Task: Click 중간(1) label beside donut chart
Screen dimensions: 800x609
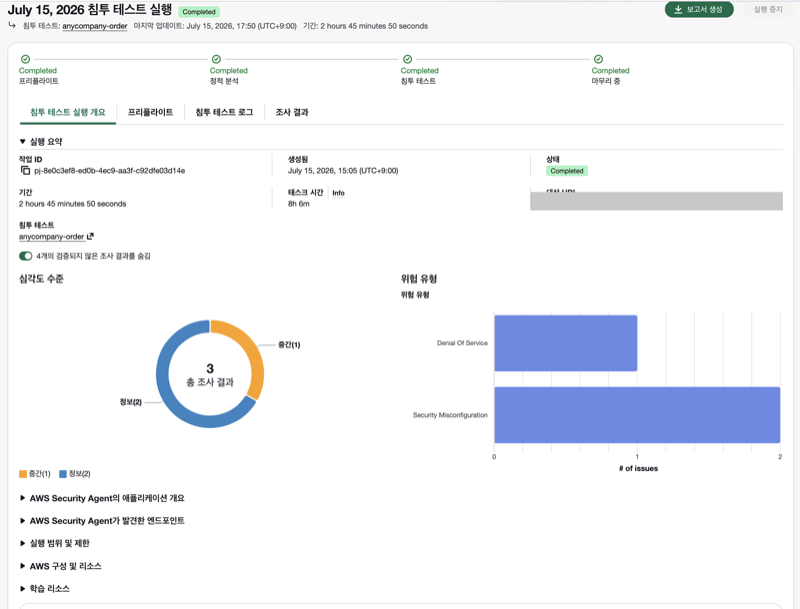Action: coord(289,345)
